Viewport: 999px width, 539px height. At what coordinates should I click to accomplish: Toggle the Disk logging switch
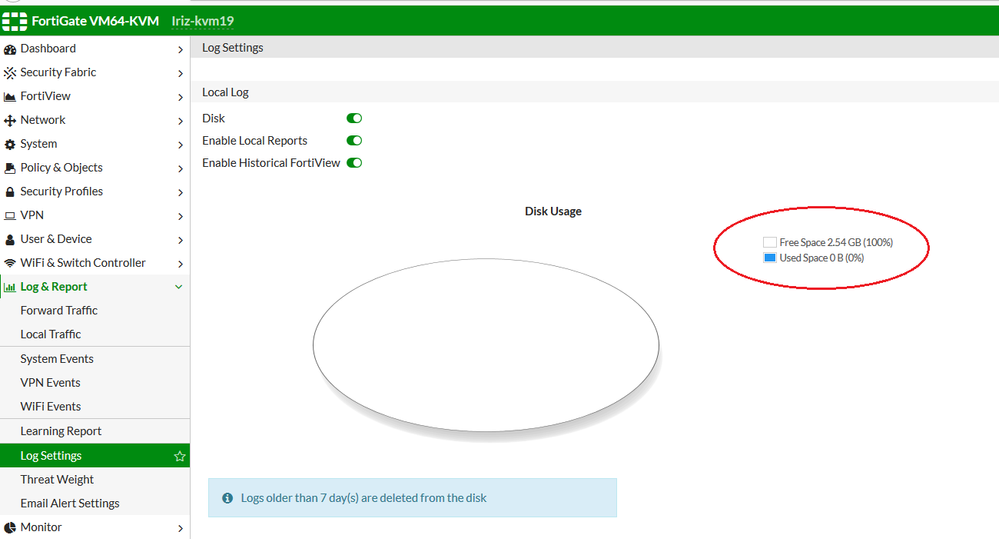pos(354,118)
